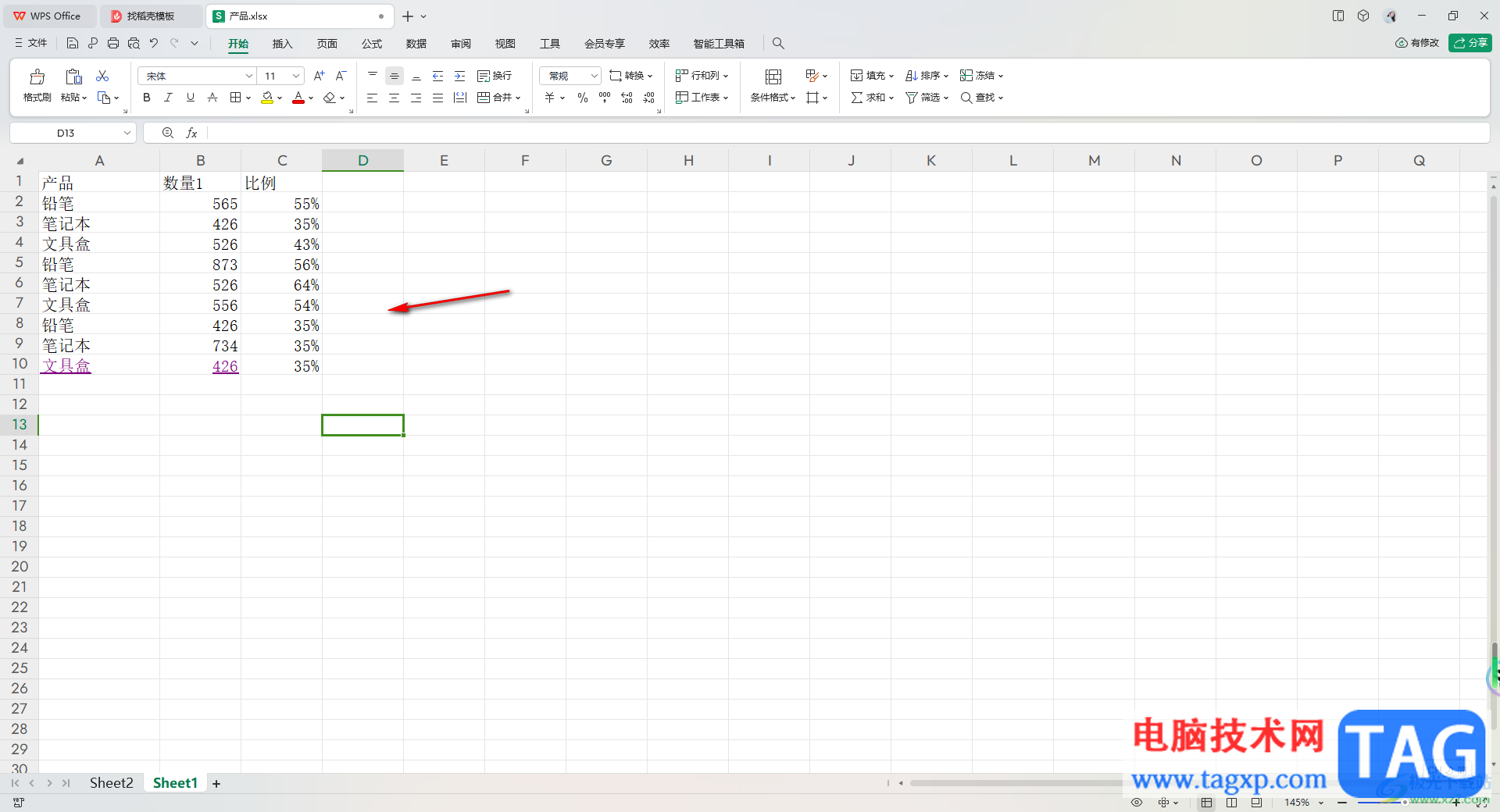Decrease font size with A- icon

pos(341,76)
